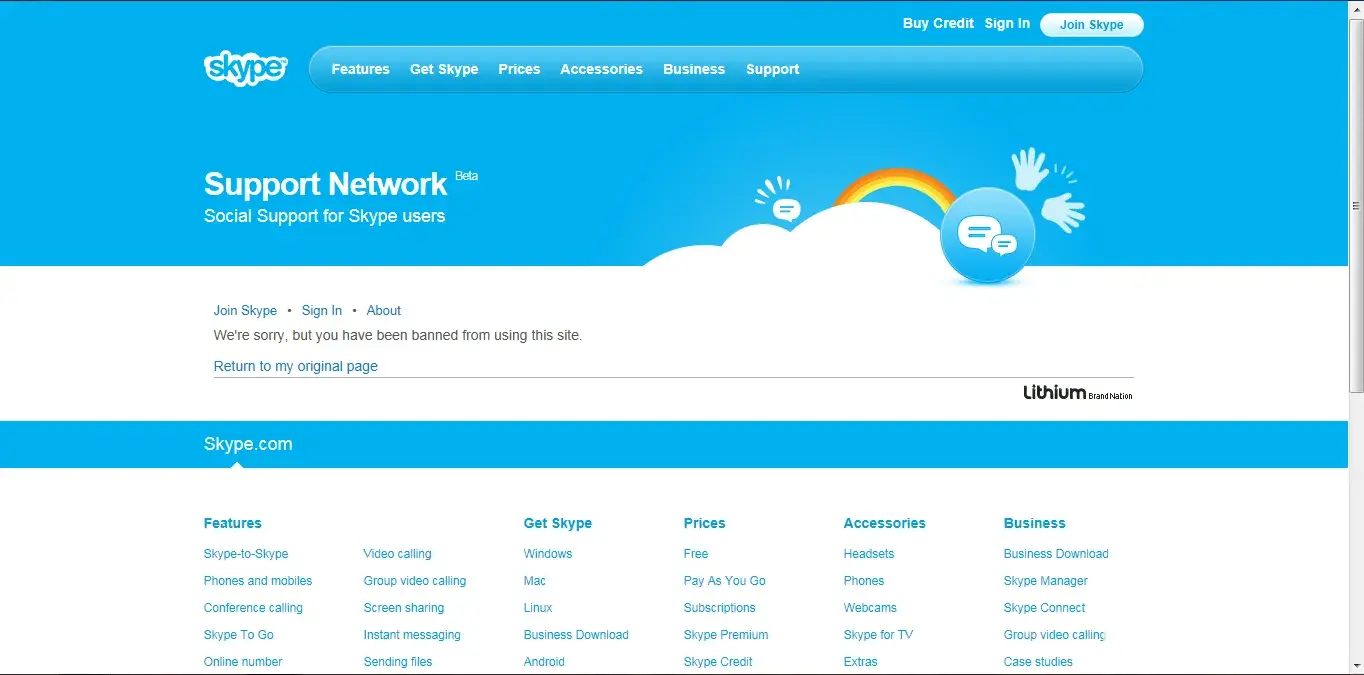1364x675 pixels.
Task: Open the About link below banner
Action: point(383,310)
